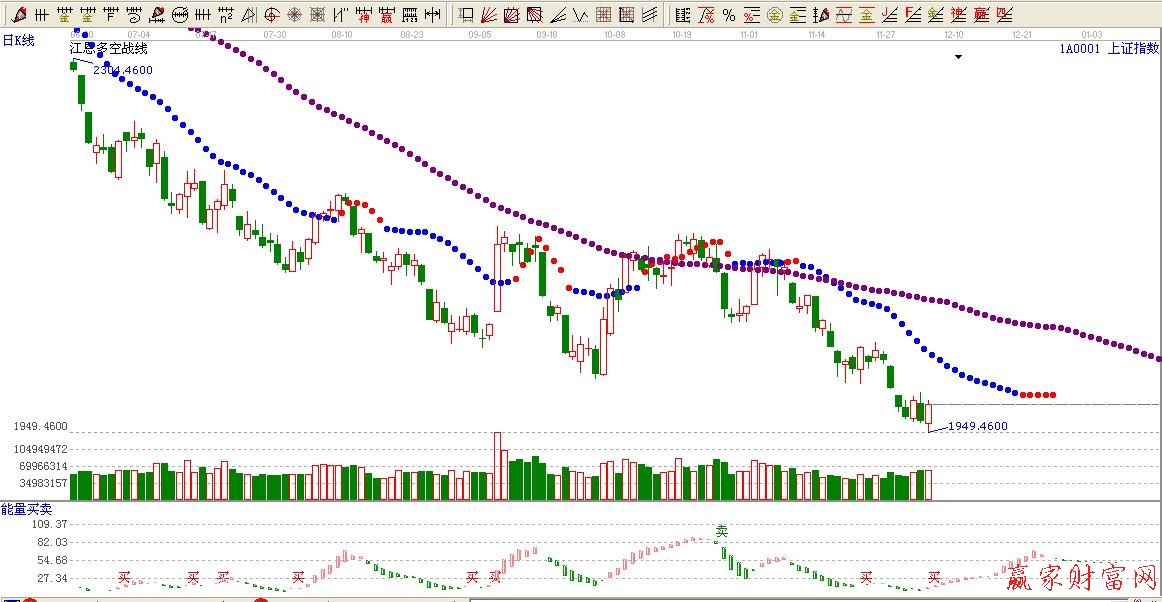Image resolution: width=1162 pixels, height=602 pixels.
Task: Click the 日K线 period label
Action: tap(18, 40)
